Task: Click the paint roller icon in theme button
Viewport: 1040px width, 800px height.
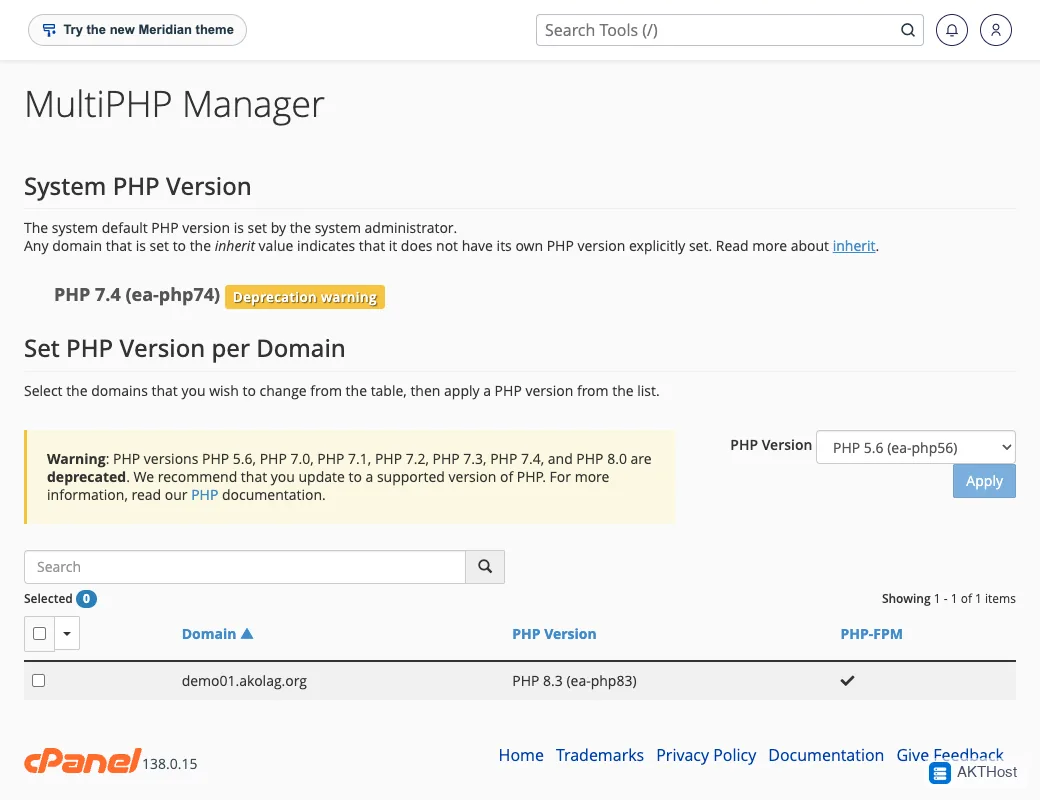Action: coord(49,30)
